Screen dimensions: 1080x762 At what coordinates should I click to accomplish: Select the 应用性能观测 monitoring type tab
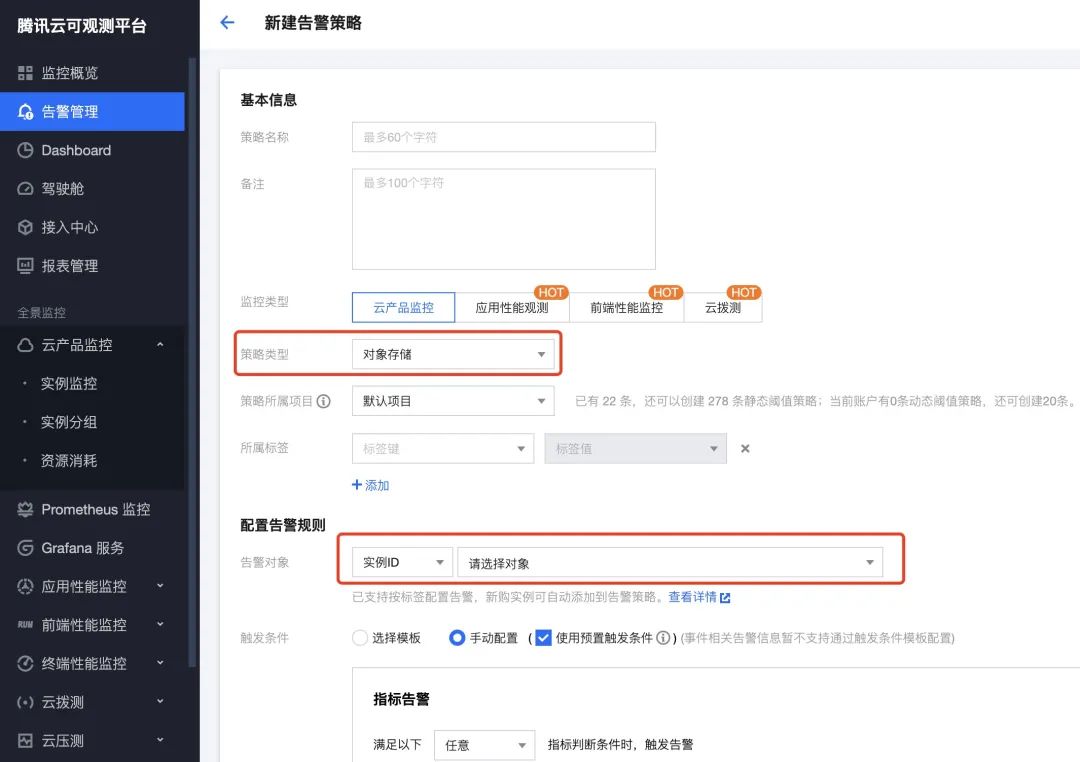tap(512, 307)
